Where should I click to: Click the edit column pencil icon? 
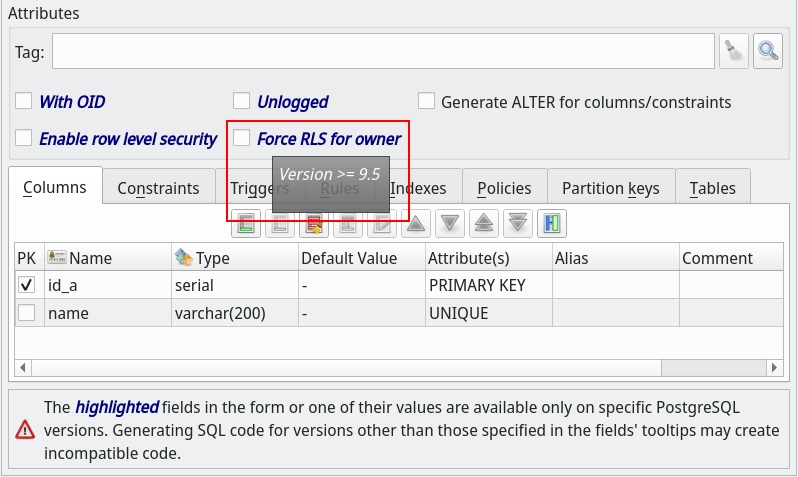(382, 223)
